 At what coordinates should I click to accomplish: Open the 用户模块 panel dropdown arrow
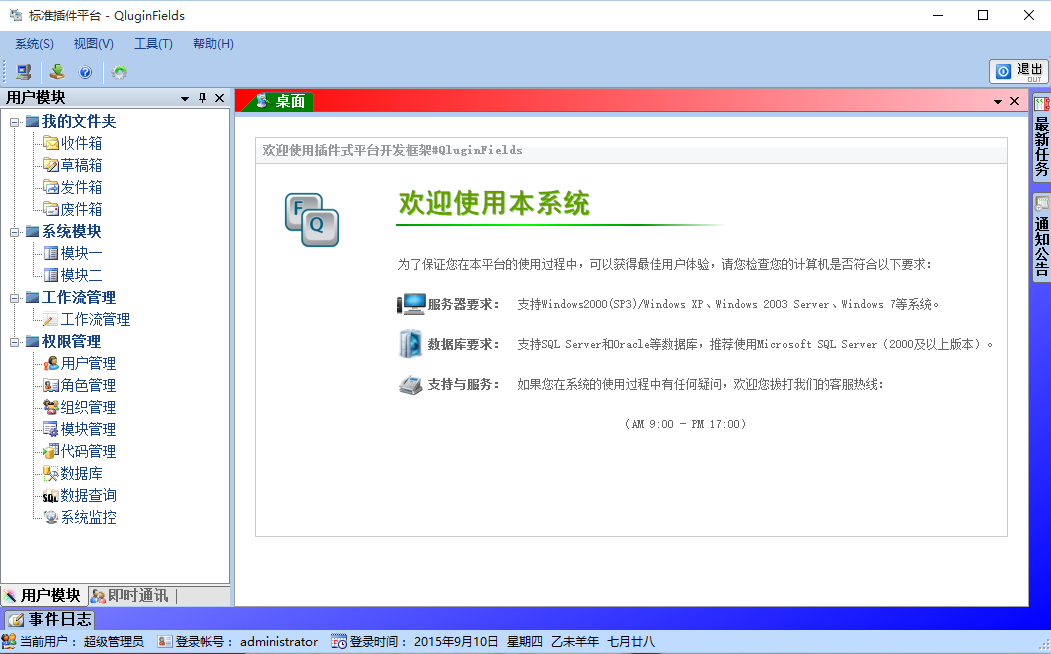[x=185, y=99]
